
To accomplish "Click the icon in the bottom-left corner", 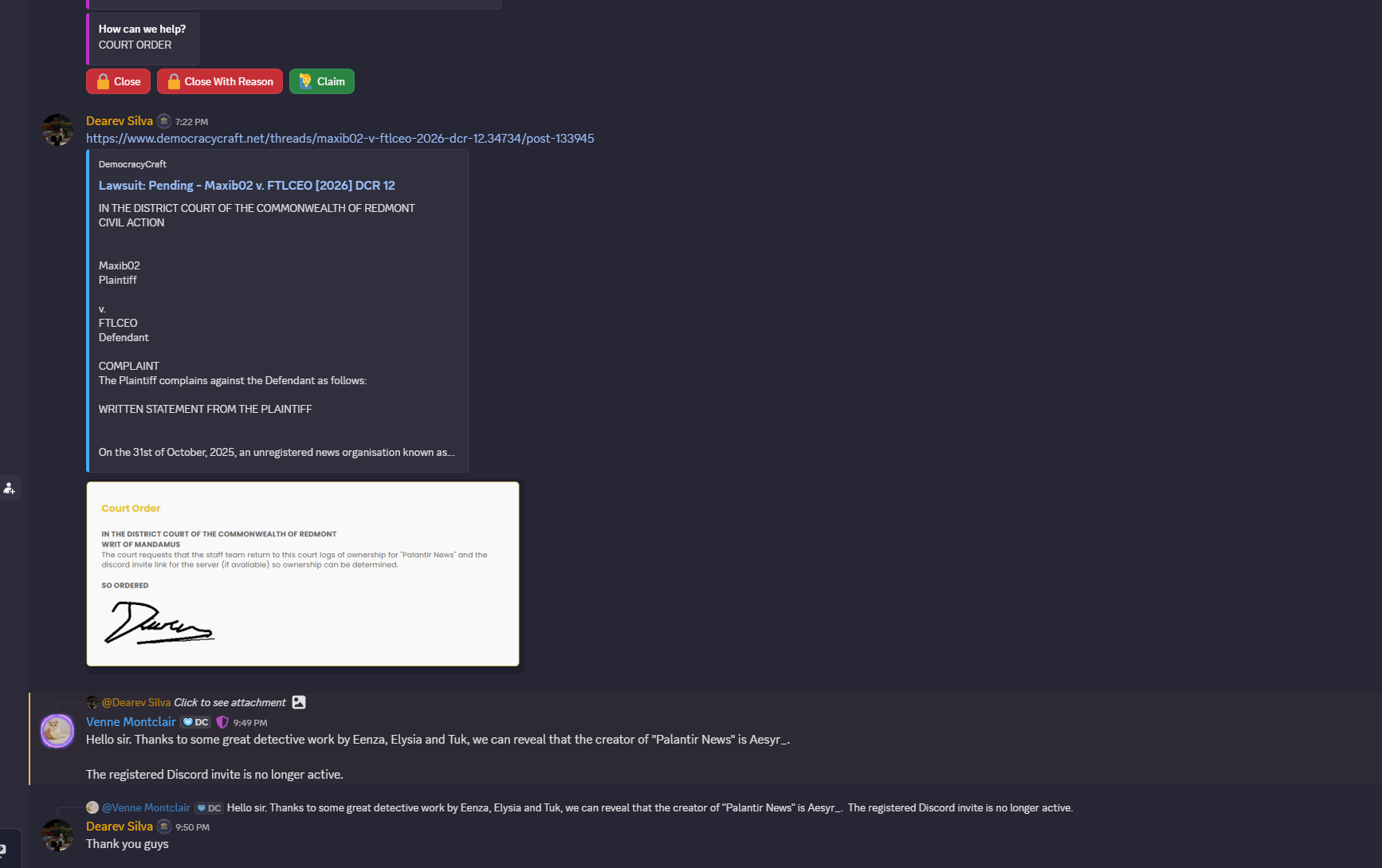I will tap(4, 850).
